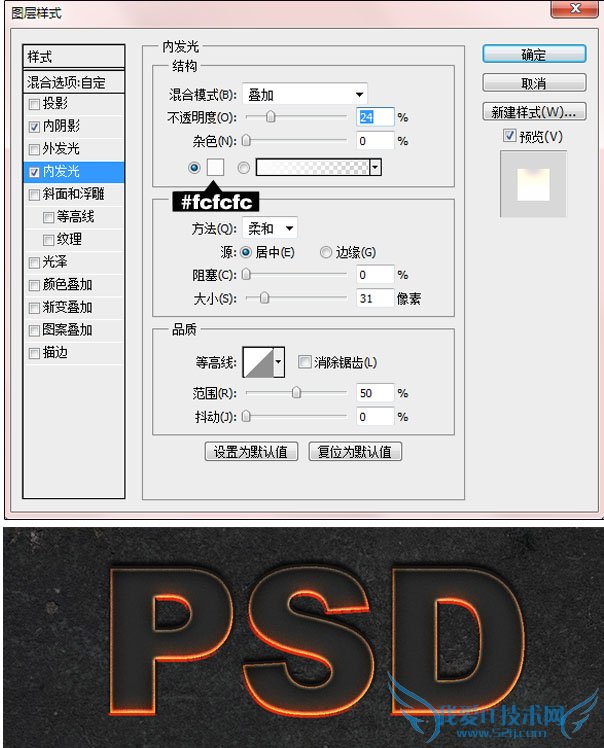Click the 不透明度 opacity slider handle
The height and width of the screenshot is (748, 604).
[271, 116]
